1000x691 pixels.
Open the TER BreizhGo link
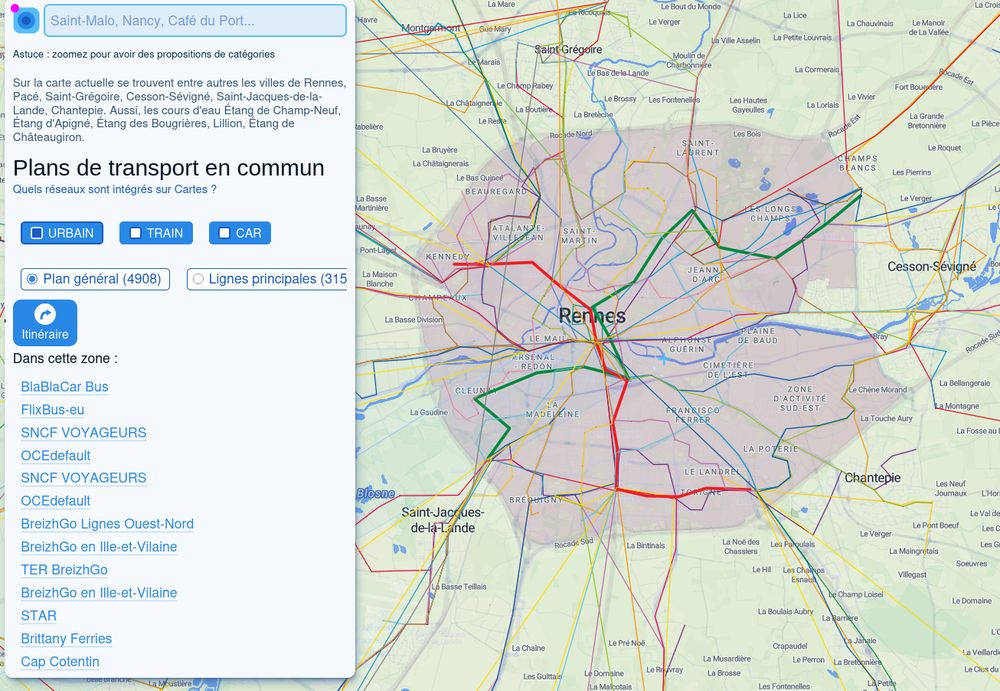coord(64,570)
